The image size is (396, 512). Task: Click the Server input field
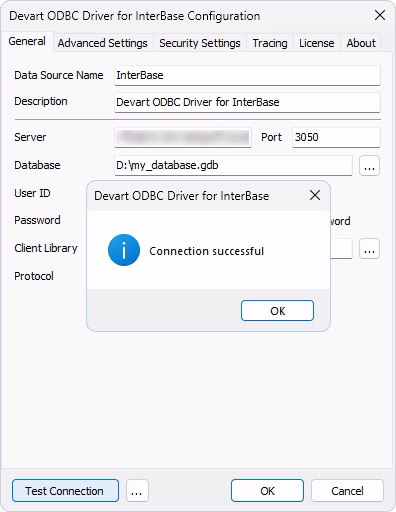[x=183, y=137]
